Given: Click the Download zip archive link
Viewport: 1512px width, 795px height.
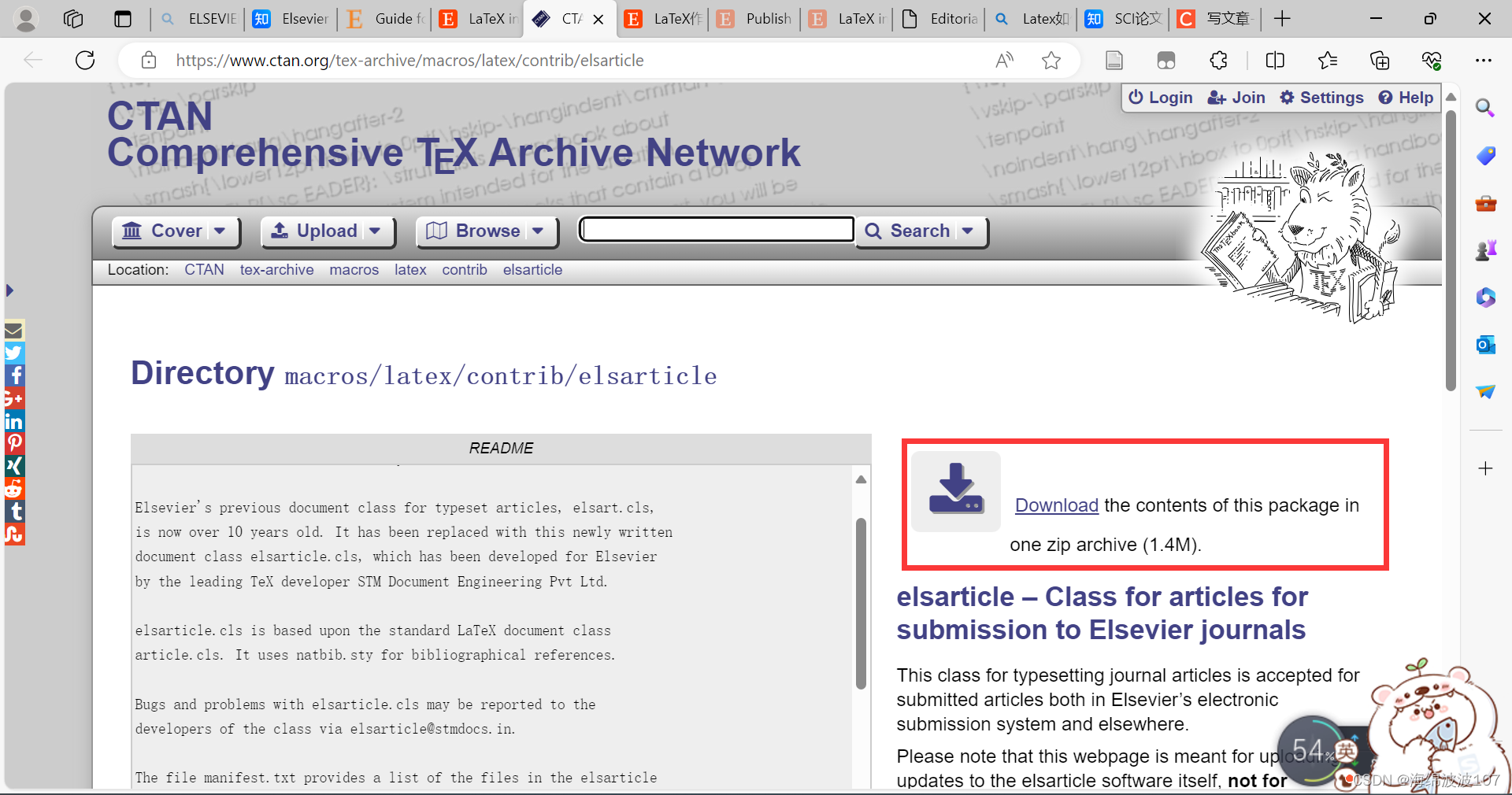Looking at the screenshot, I should coord(1056,505).
